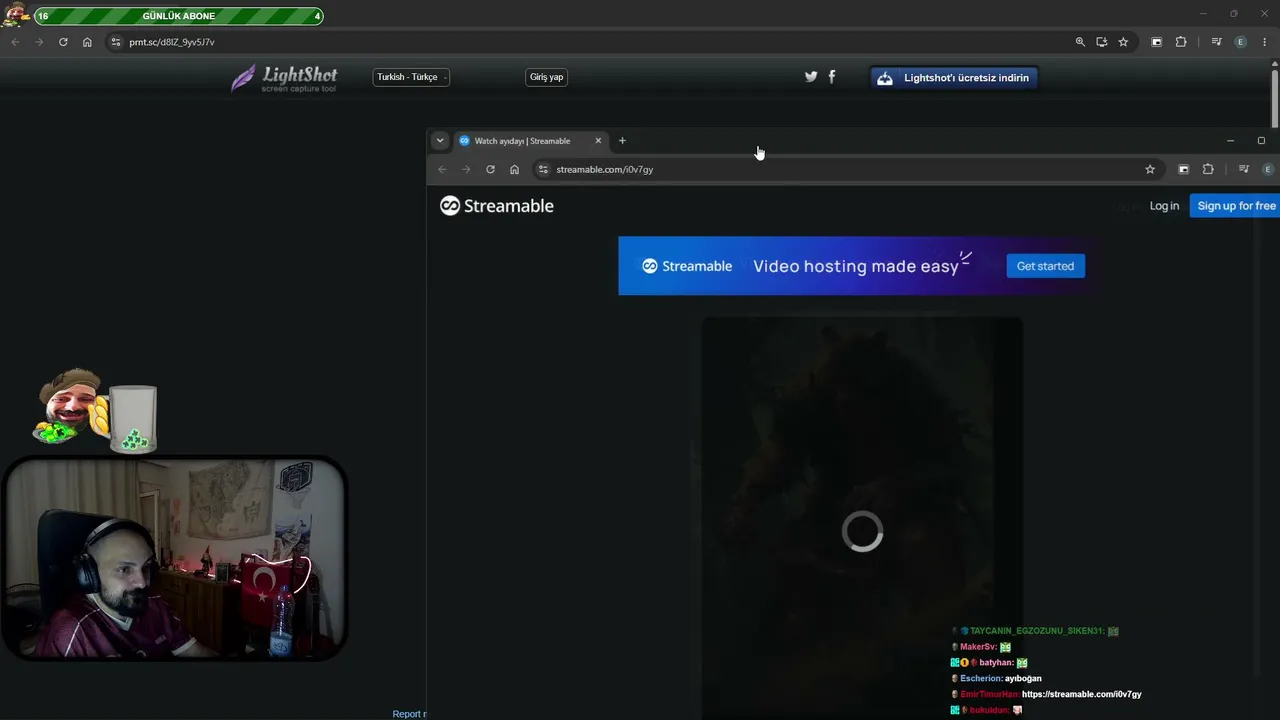Open the media controls icon in the main browser toolbar
The width and height of the screenshot is (1280, 720).
[x=1216, y=42]
